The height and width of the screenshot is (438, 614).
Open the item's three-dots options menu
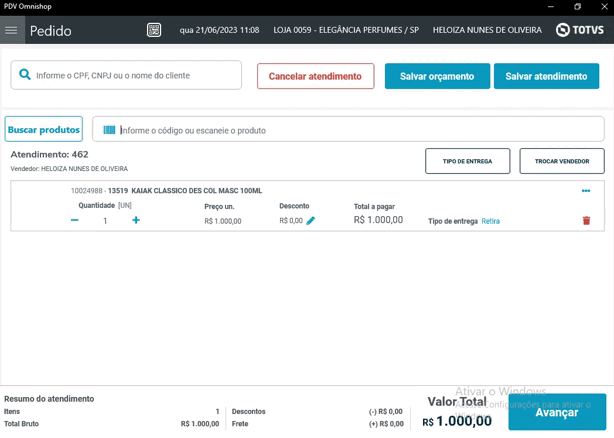pos(586,191)
